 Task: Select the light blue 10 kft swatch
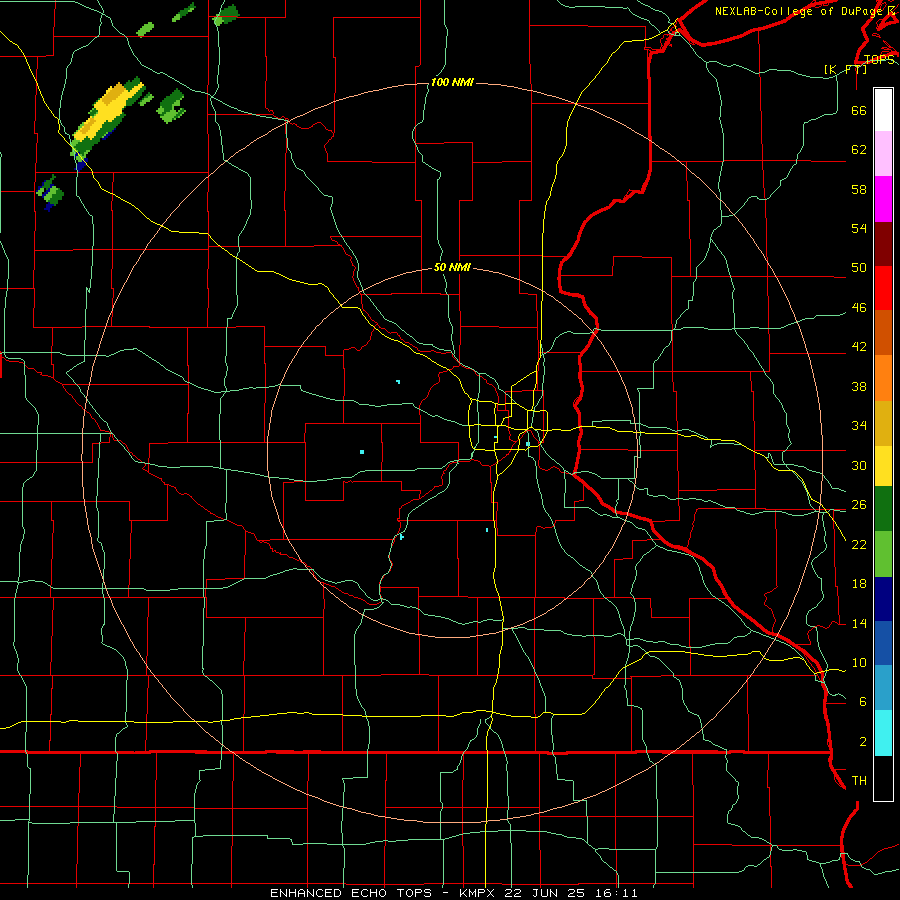(x=883, y=688)
